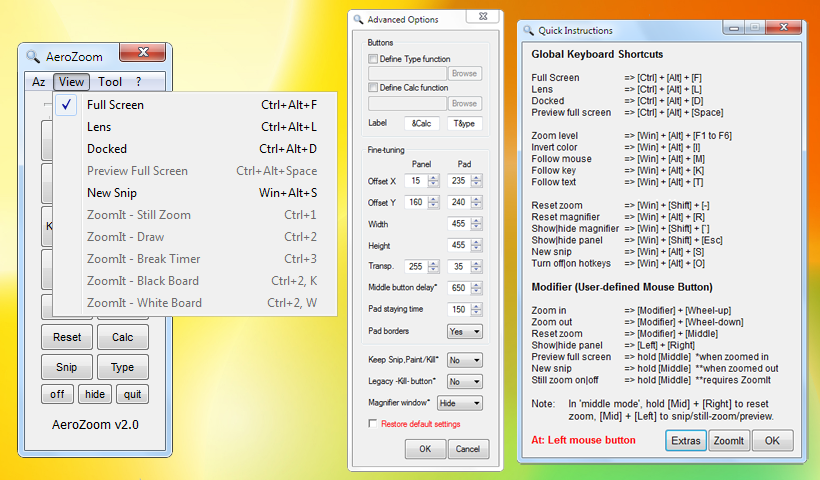820x480 pixels.
Task: Click the off button
Action: click(x=58, y=394)
